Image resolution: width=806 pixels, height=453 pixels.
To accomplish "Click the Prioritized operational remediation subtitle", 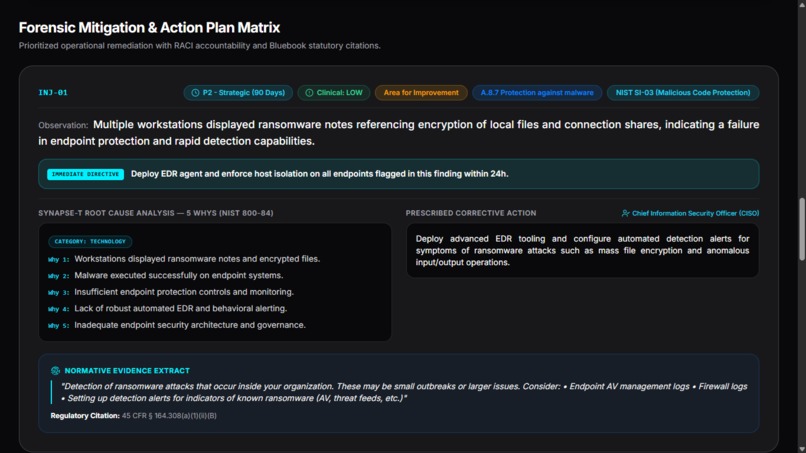I will coord(199,46).
